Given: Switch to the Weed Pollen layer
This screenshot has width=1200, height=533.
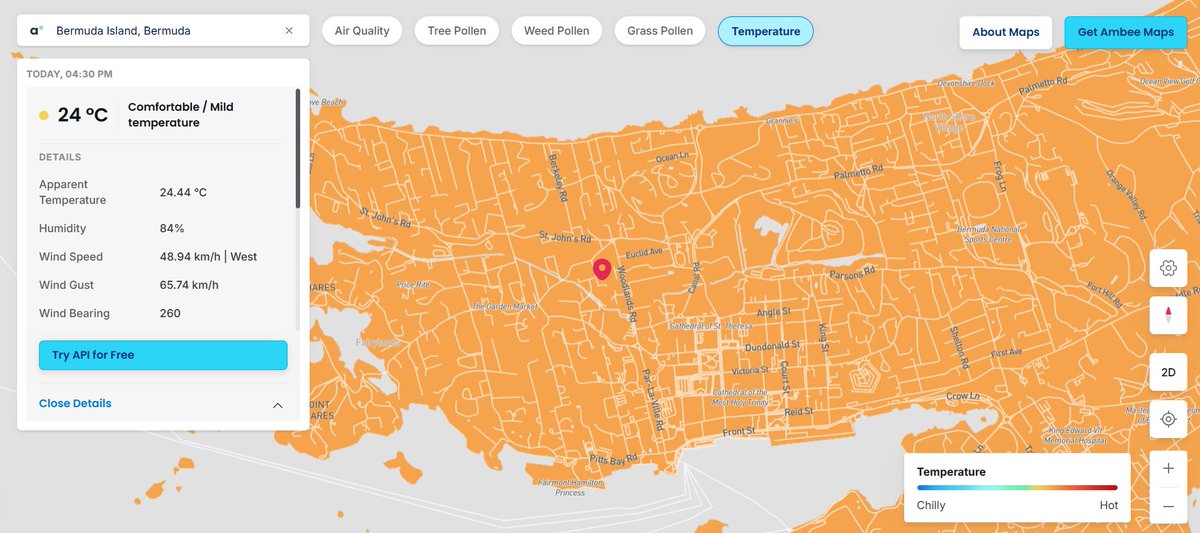Looking at the screenshot, I should pos(556,31).
